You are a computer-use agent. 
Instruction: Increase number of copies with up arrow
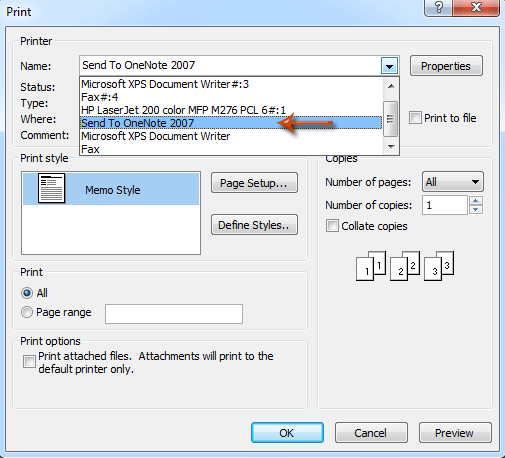tap(476, 200)
